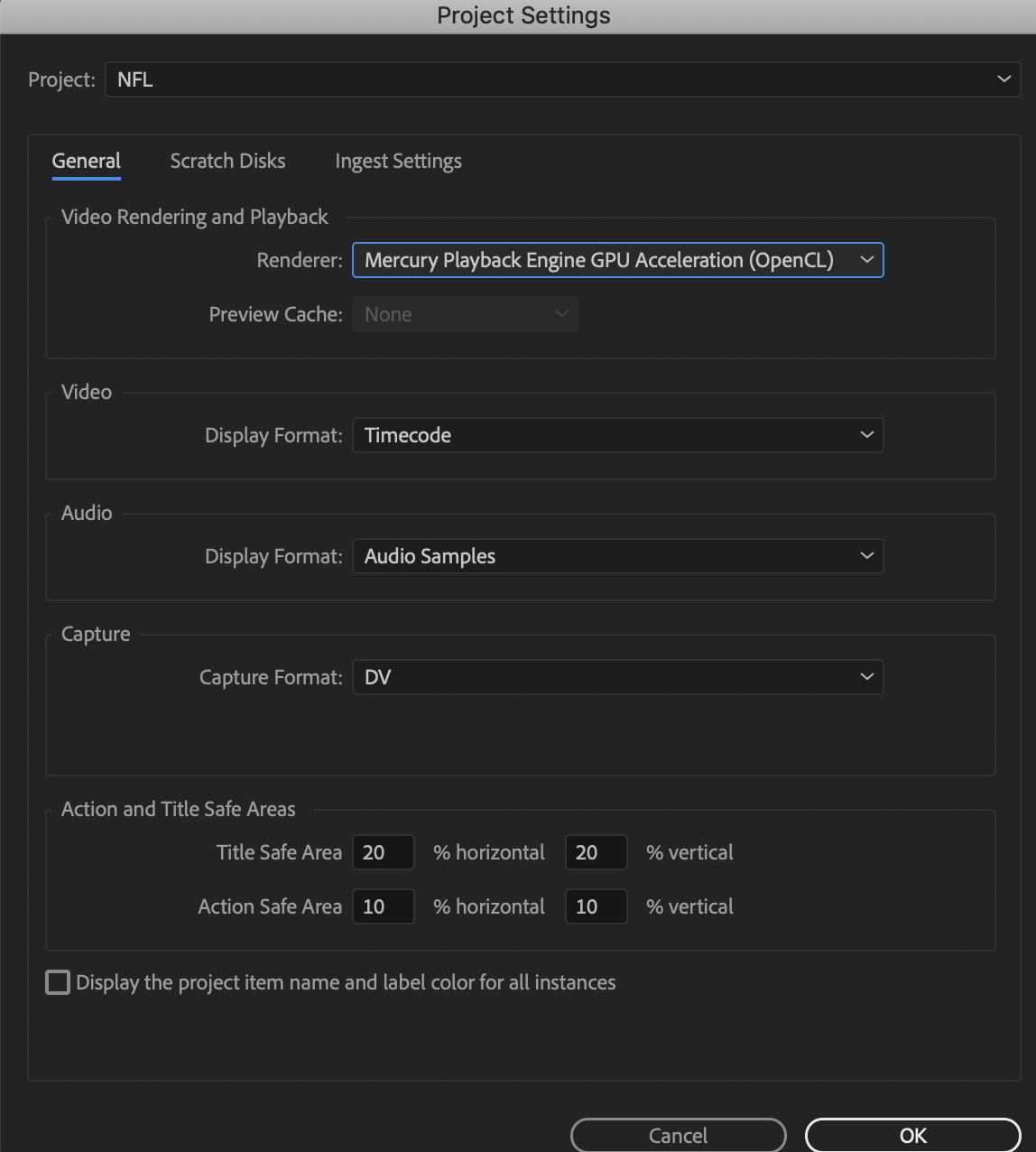Switch to the General tab
The width and height of the screenshot is (1036, 1152).
87,162
